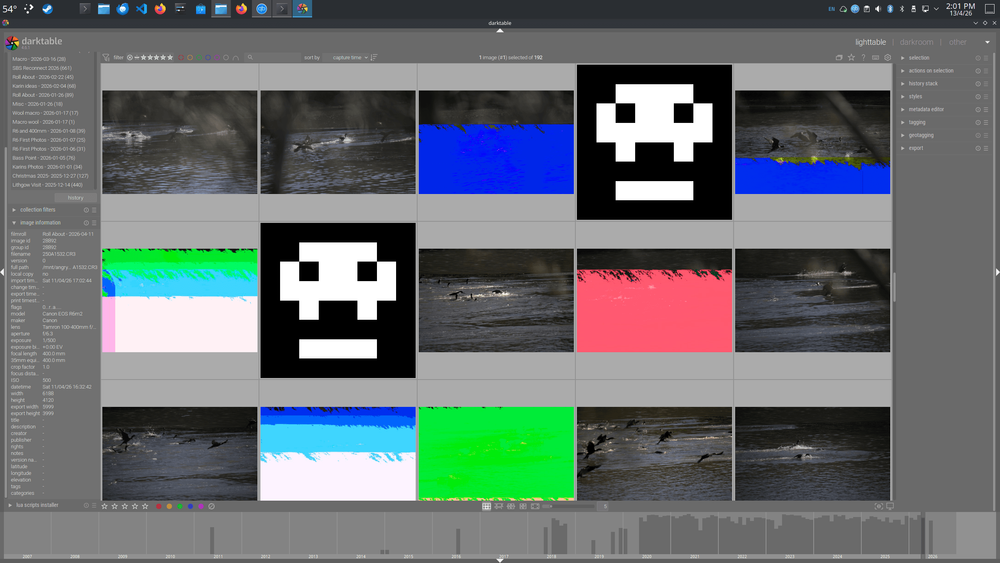The height and width of the screenshot is (563, 1000).
Task: Select collection Macro - 2026-03-16 (28)
Action: pyautogui.click(x=39, y=59)
